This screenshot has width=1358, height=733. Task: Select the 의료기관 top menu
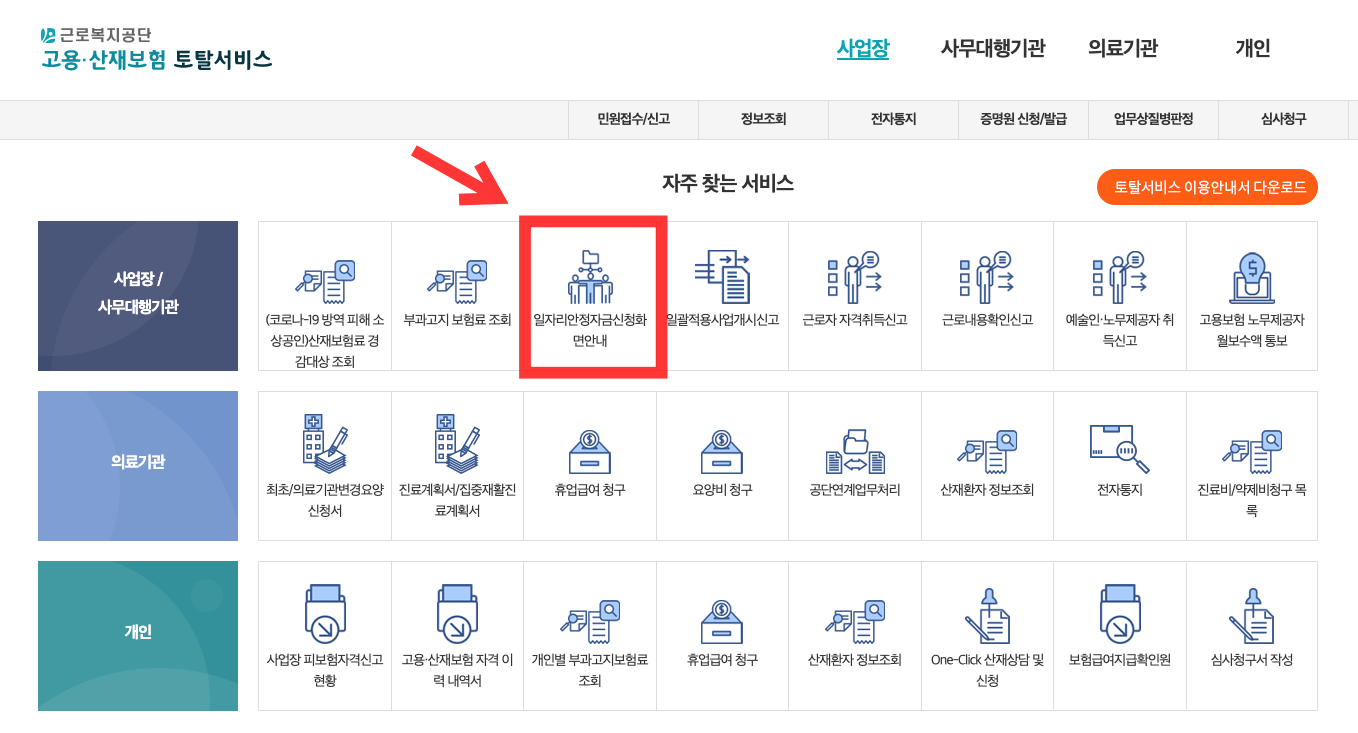click(x=1123, y=48)
